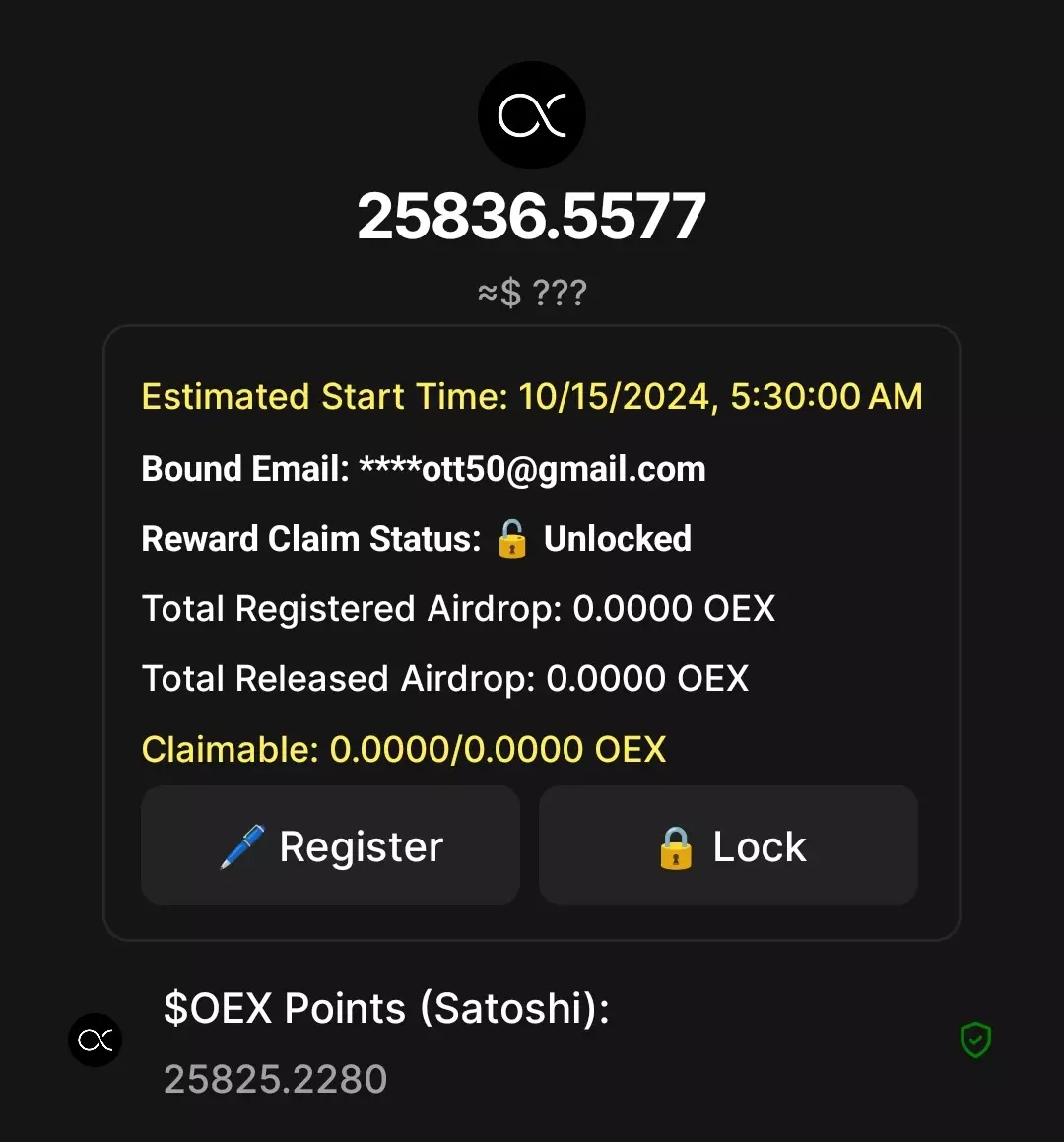The image size is (1064, 1142).
Task: Click the $OEX Points (Satoshi) label
Action: [387, 1009]
